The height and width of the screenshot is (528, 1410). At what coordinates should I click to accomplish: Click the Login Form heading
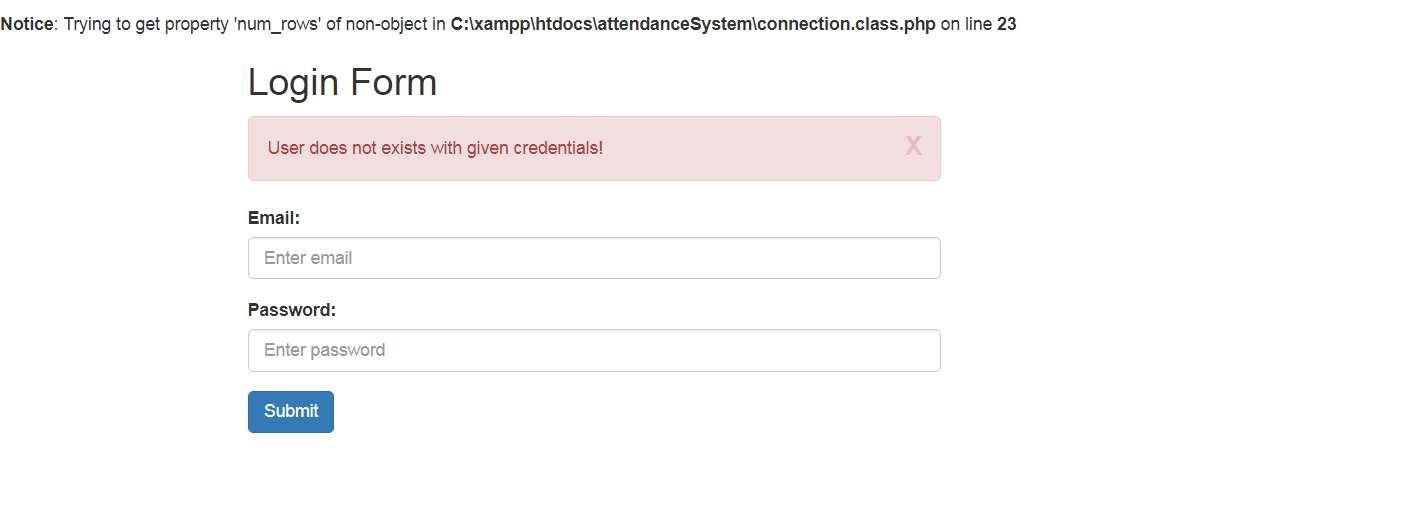click(342, 82)
